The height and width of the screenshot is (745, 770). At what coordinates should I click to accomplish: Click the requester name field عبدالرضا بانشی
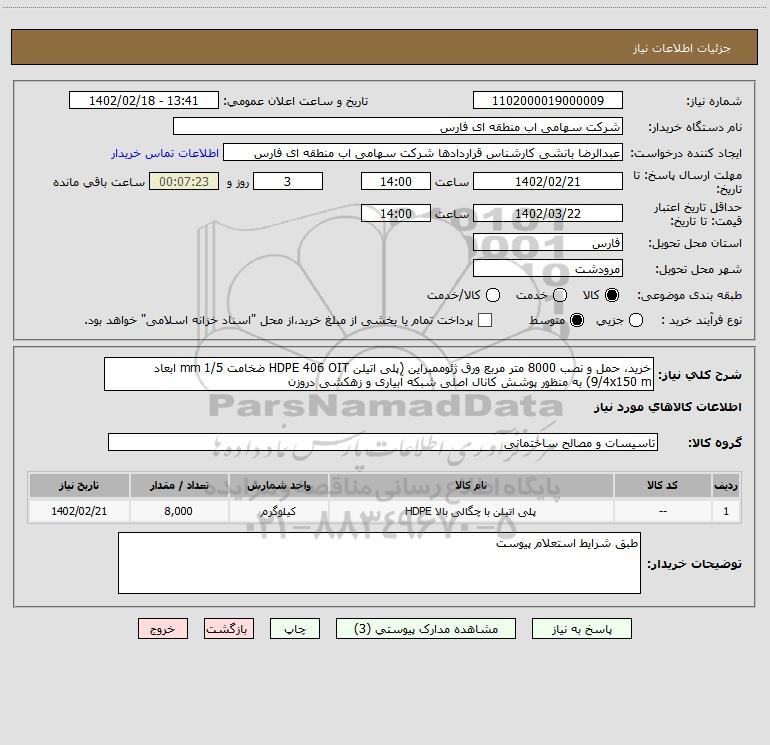(x=423, y=153)
